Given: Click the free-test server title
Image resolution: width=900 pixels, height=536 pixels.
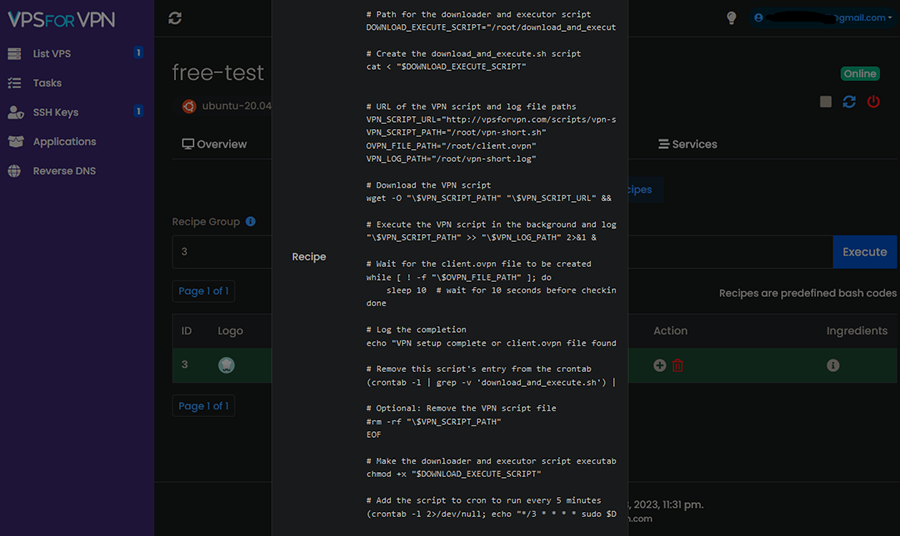Looking at the screenshot, I should [218, 72].
